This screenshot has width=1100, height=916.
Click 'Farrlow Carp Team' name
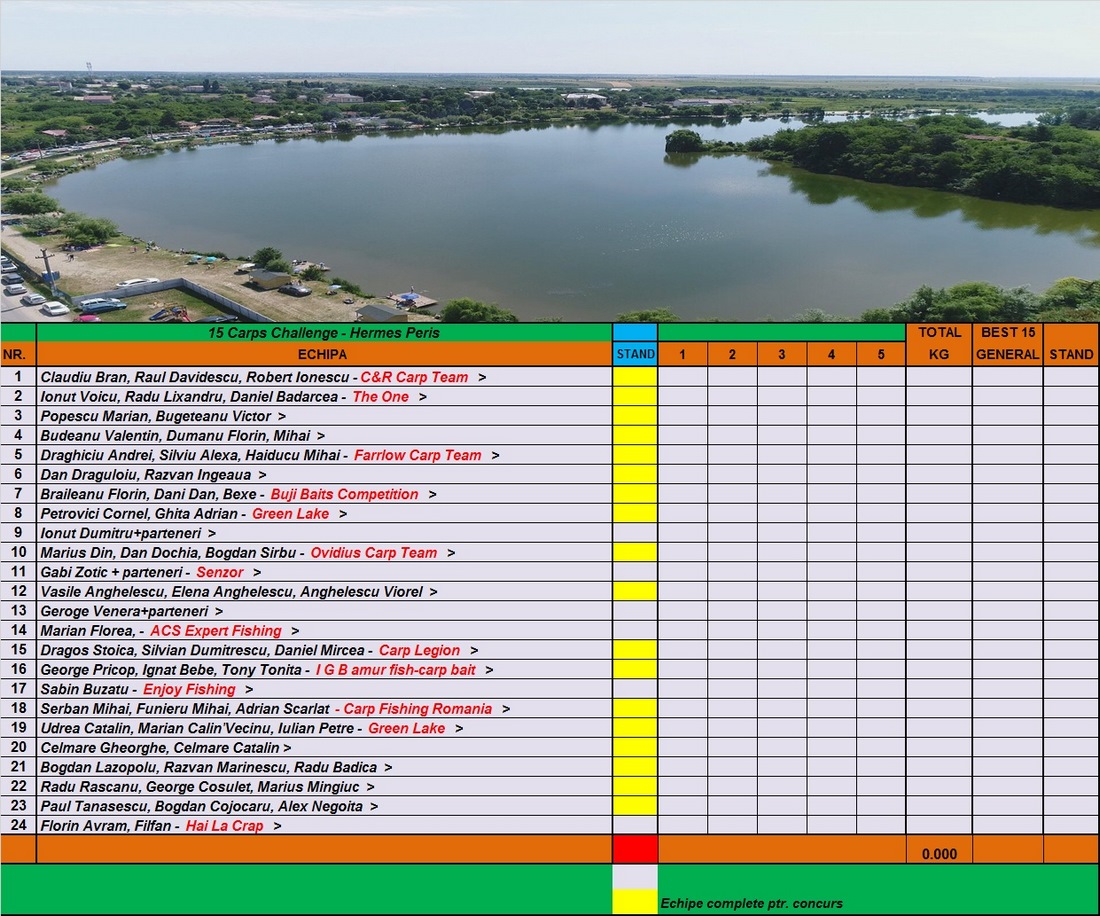coord(417,455)
